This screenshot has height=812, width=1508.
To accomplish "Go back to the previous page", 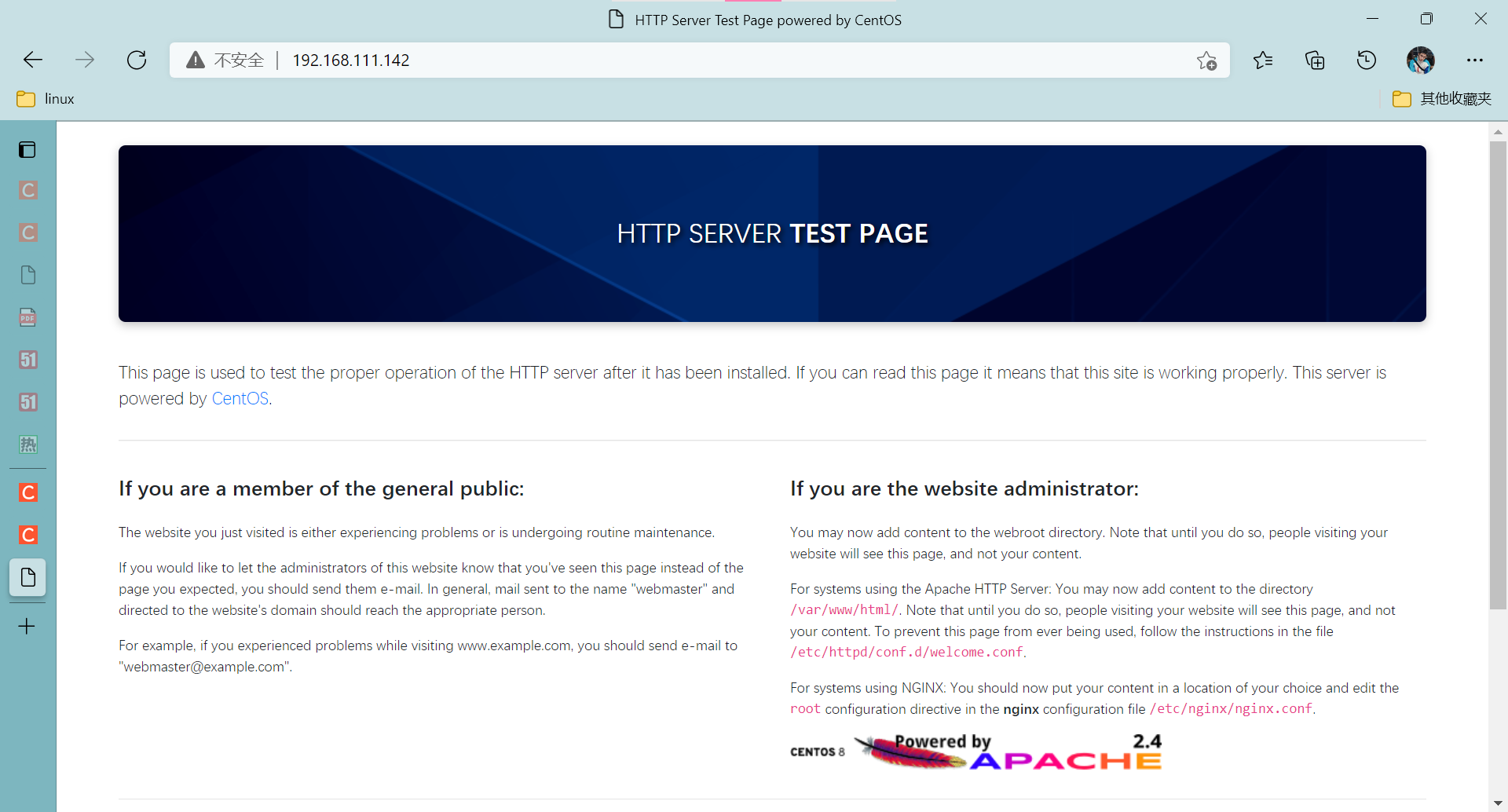I will point(33,60).
